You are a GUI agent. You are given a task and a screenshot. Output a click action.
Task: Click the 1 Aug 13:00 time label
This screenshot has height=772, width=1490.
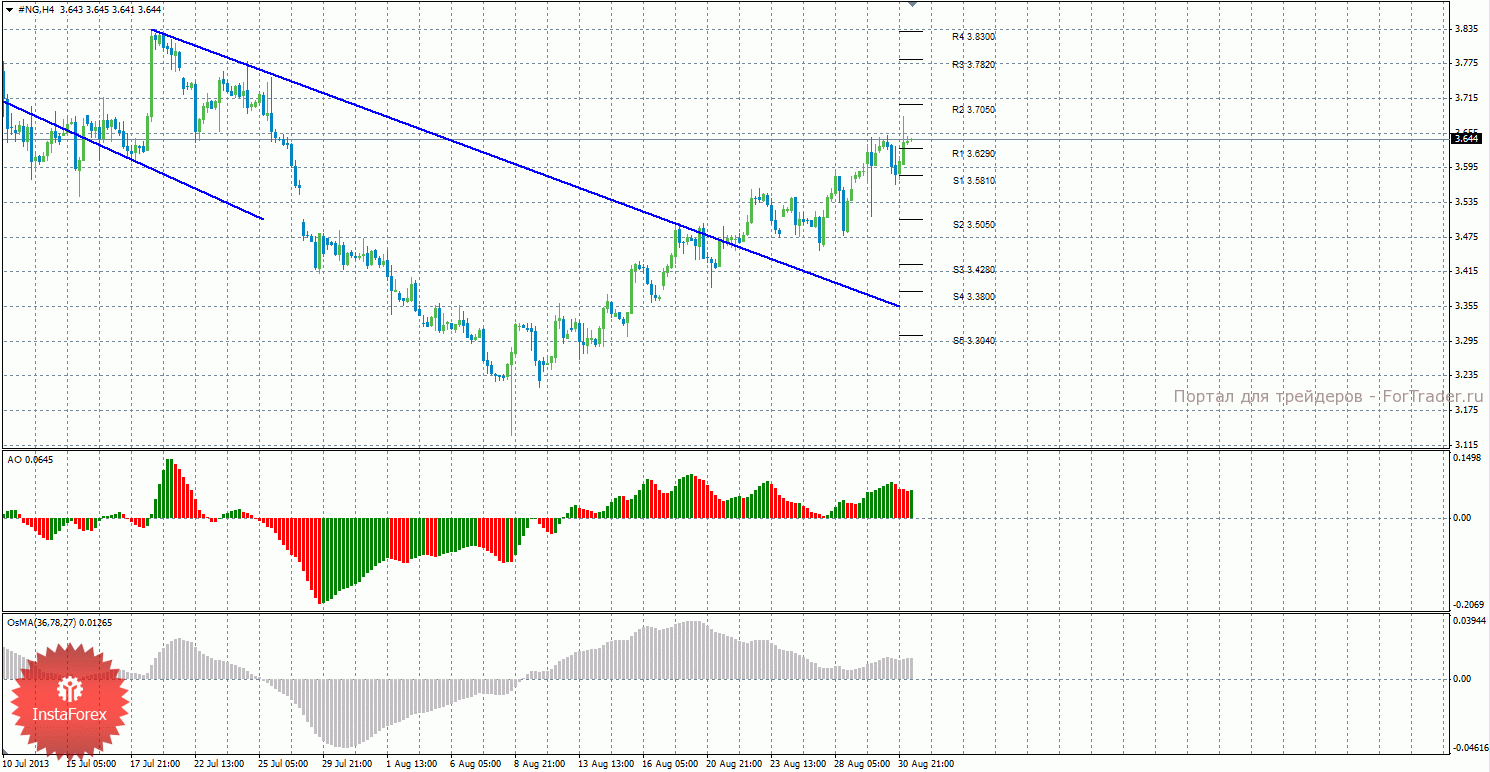point(411,764)
